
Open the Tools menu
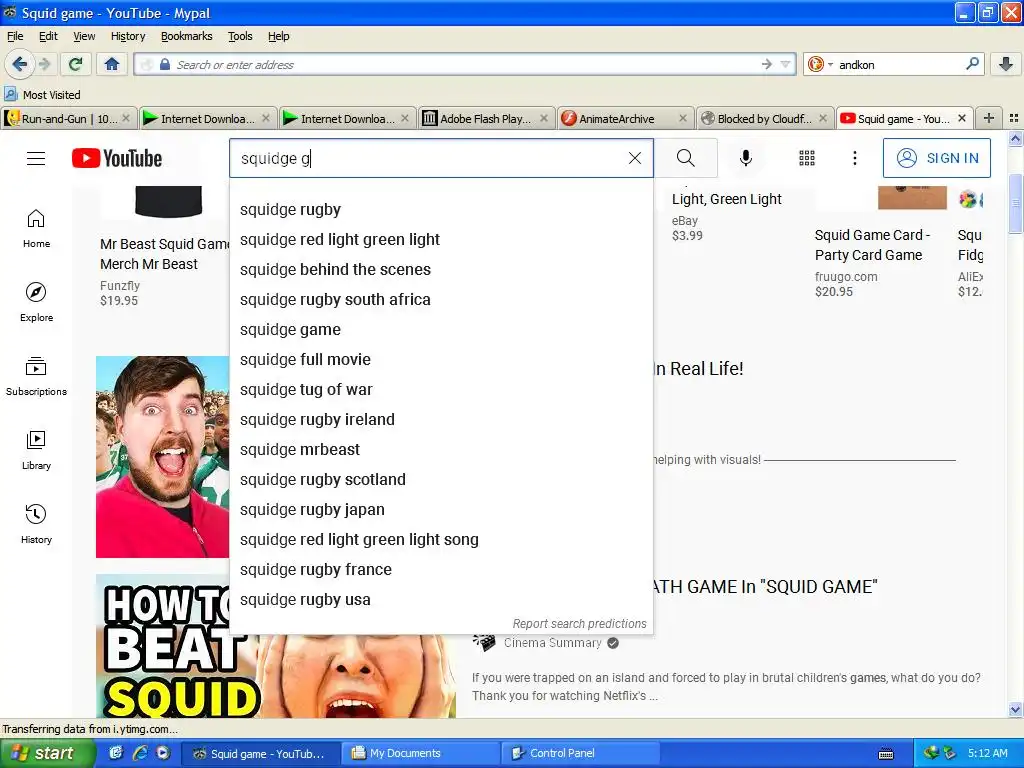coord(240,36)
